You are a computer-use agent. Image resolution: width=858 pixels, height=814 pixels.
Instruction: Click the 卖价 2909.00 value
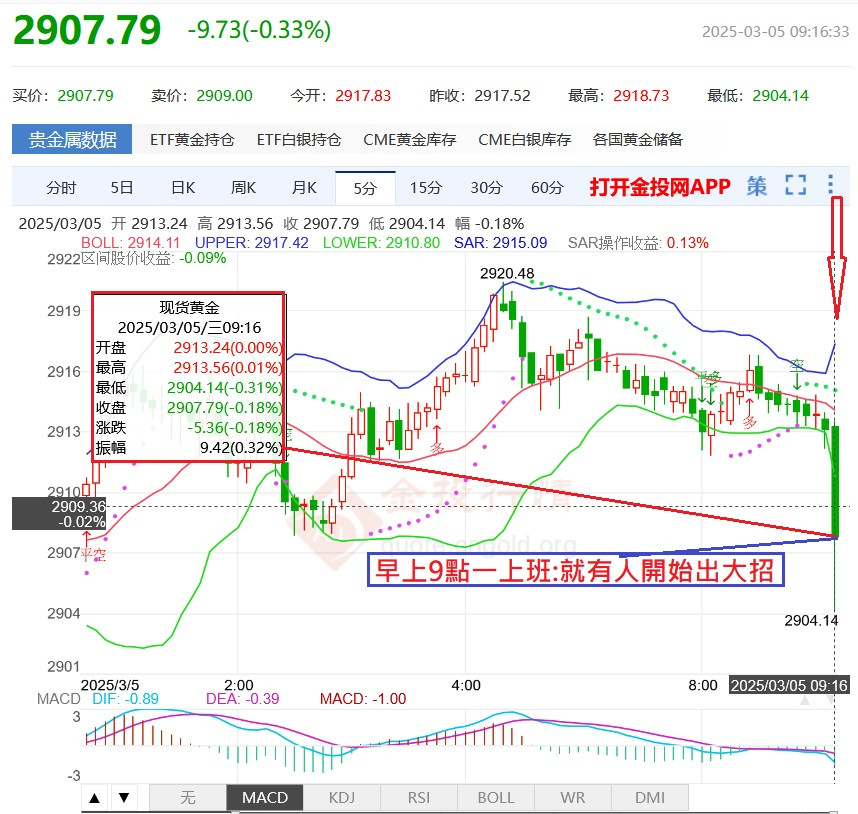pos(224,96)
